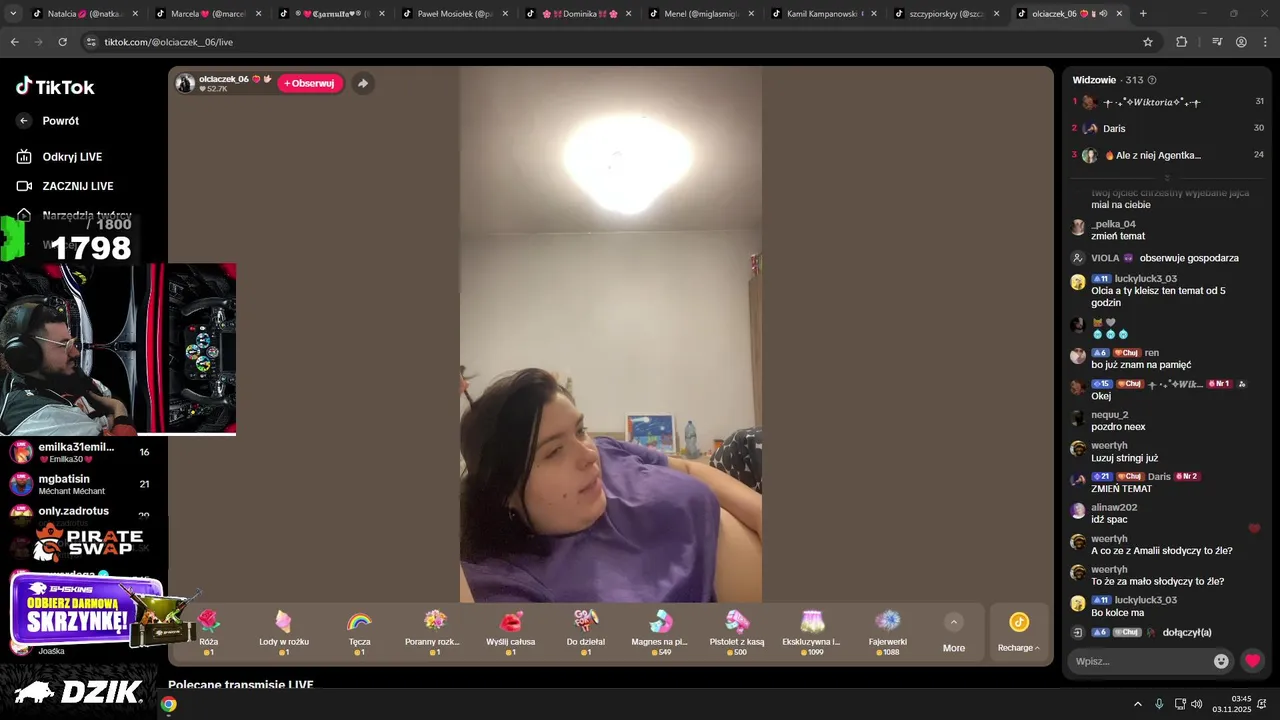The height and width of the screenshot is (720, 1280).
Task: Open the only.zadrotus live channel in sidebar
Action: pos(80,513)
